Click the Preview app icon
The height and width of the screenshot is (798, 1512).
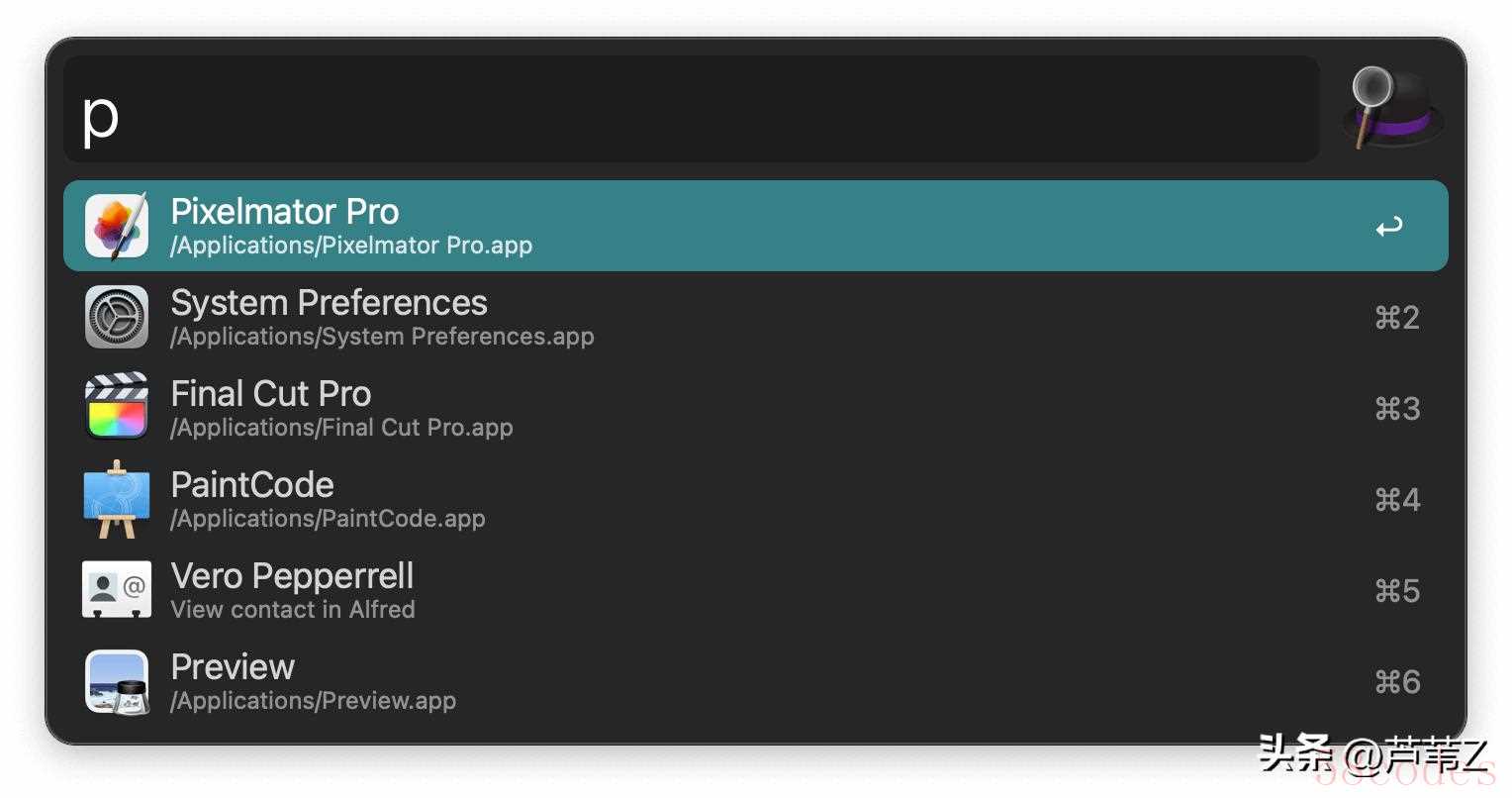[x=117, y=681]
